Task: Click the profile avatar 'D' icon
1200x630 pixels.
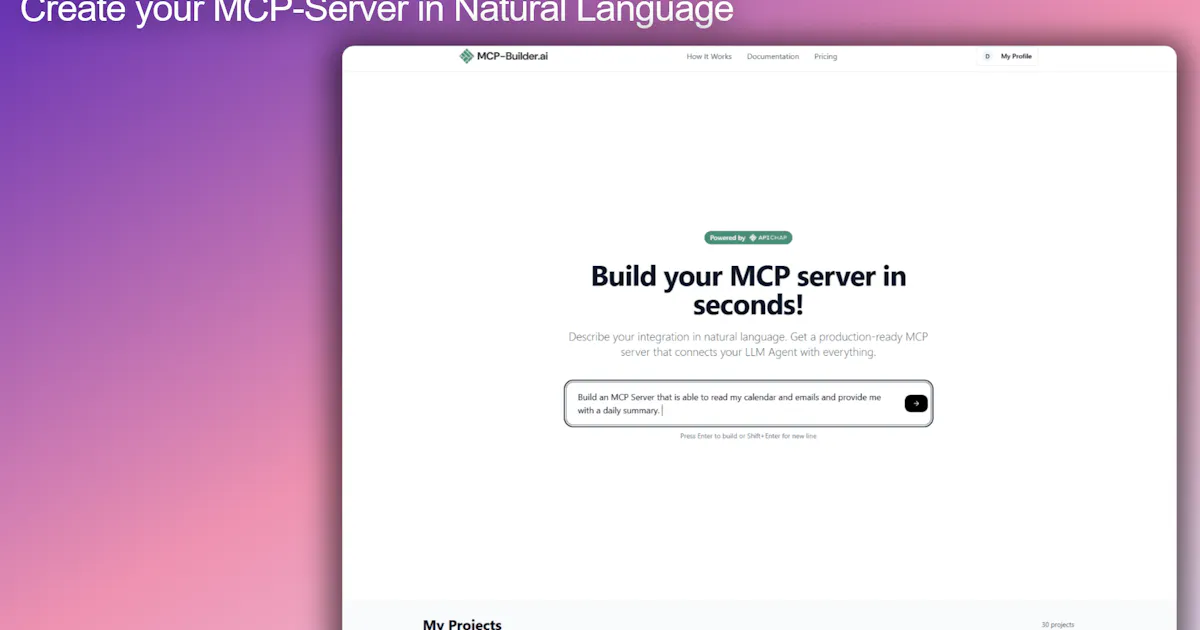Action: point(987,56)
